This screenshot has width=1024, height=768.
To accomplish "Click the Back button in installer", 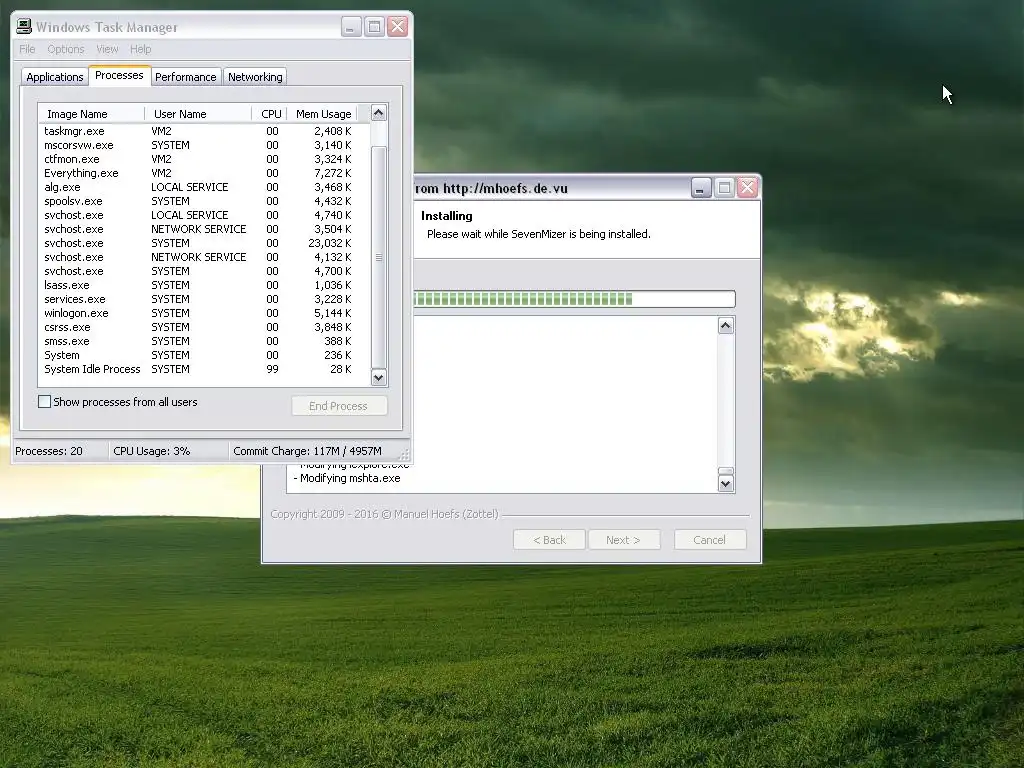I will [549, 540].
